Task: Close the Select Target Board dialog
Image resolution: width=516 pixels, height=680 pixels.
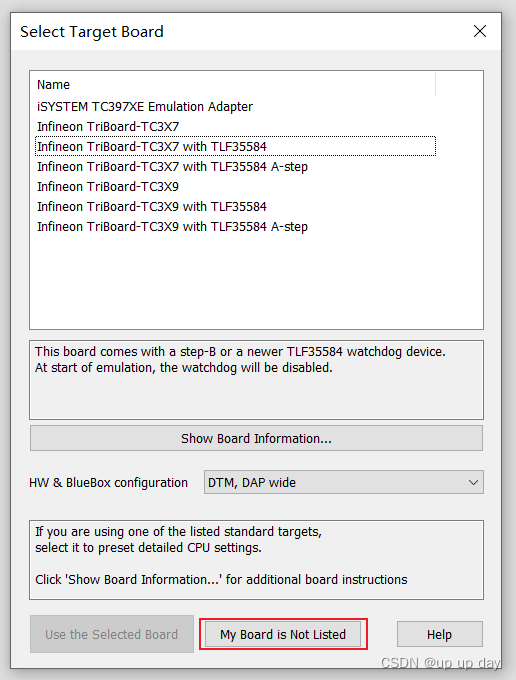Action: pos(480,31)
